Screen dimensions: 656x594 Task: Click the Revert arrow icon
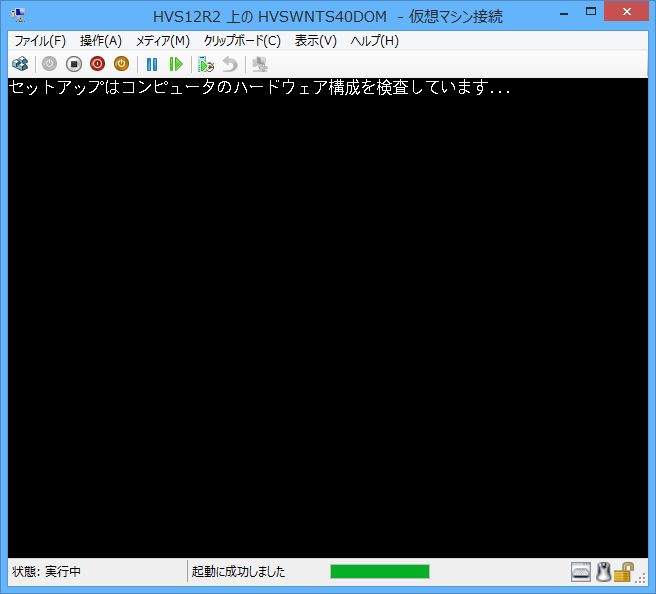(x=230, y=64)
